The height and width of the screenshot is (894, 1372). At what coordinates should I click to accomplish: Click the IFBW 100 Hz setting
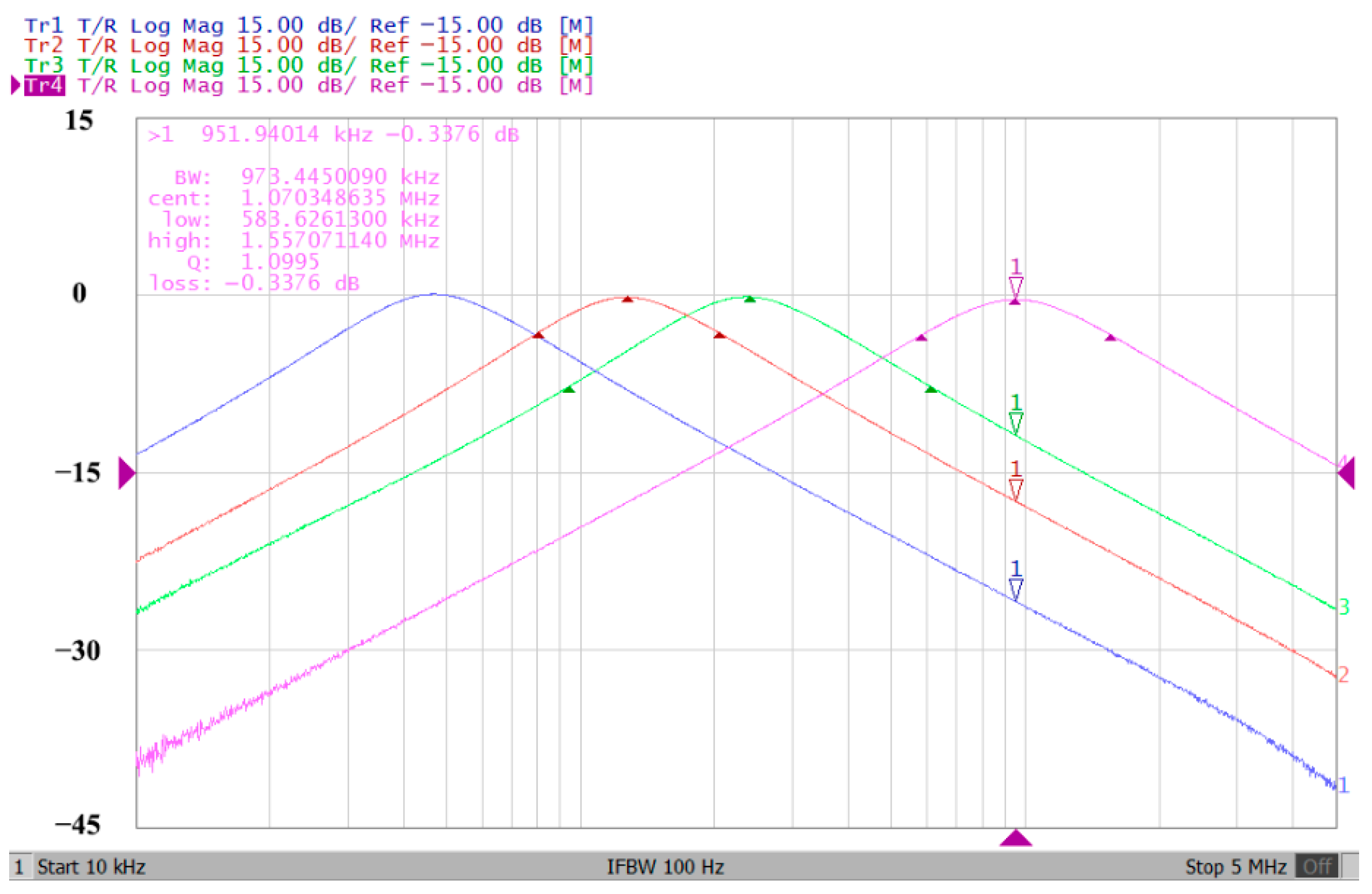(x=665, y=867)
